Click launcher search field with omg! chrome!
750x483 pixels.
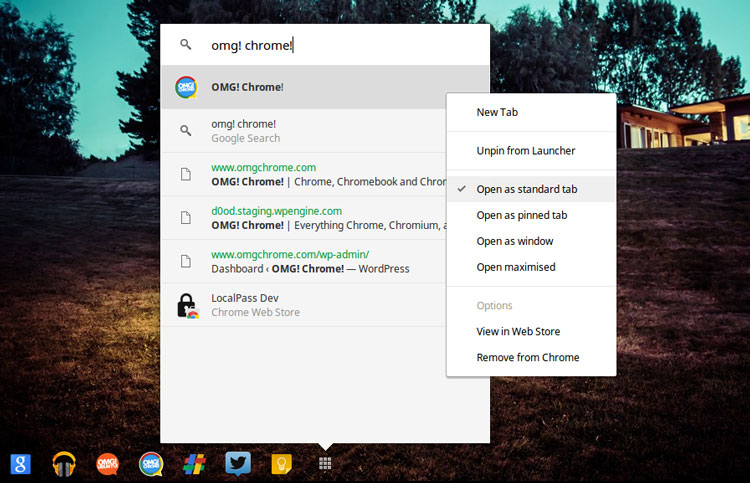click(325, 45)
